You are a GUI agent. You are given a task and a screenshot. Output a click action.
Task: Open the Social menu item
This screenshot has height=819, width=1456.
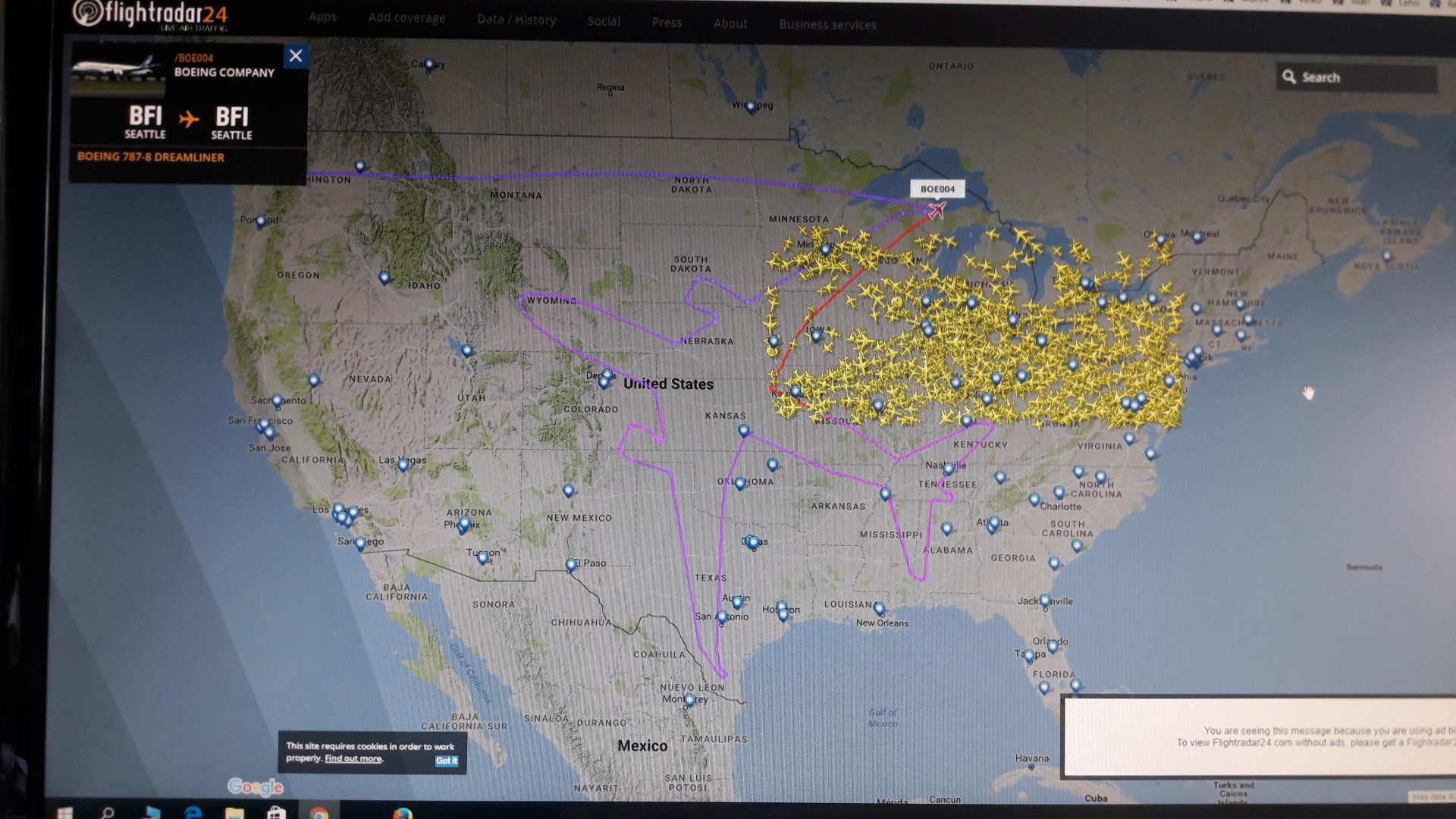[x=604, y=21]
